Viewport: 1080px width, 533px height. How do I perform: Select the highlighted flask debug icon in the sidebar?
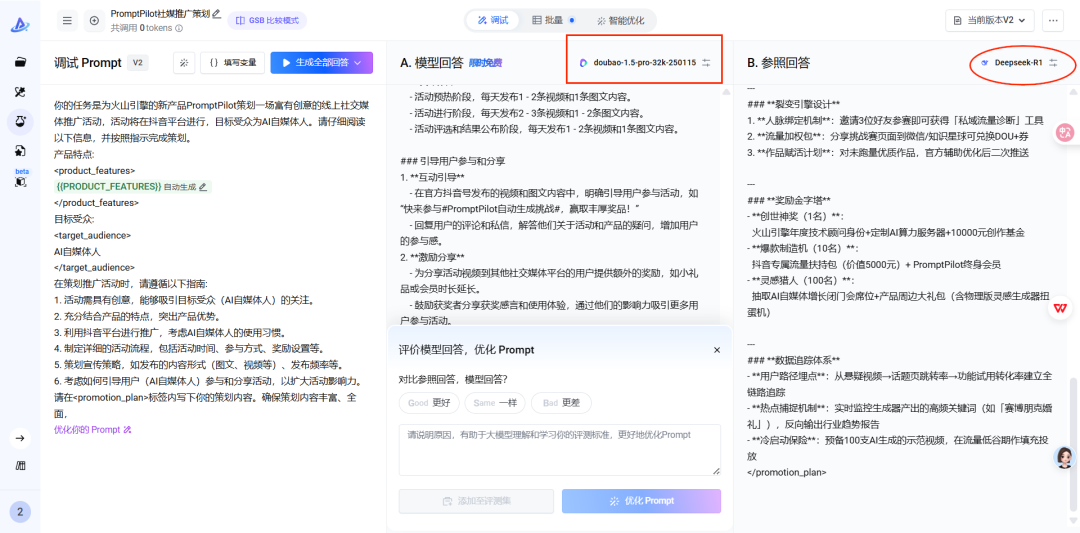click(20, 122)
